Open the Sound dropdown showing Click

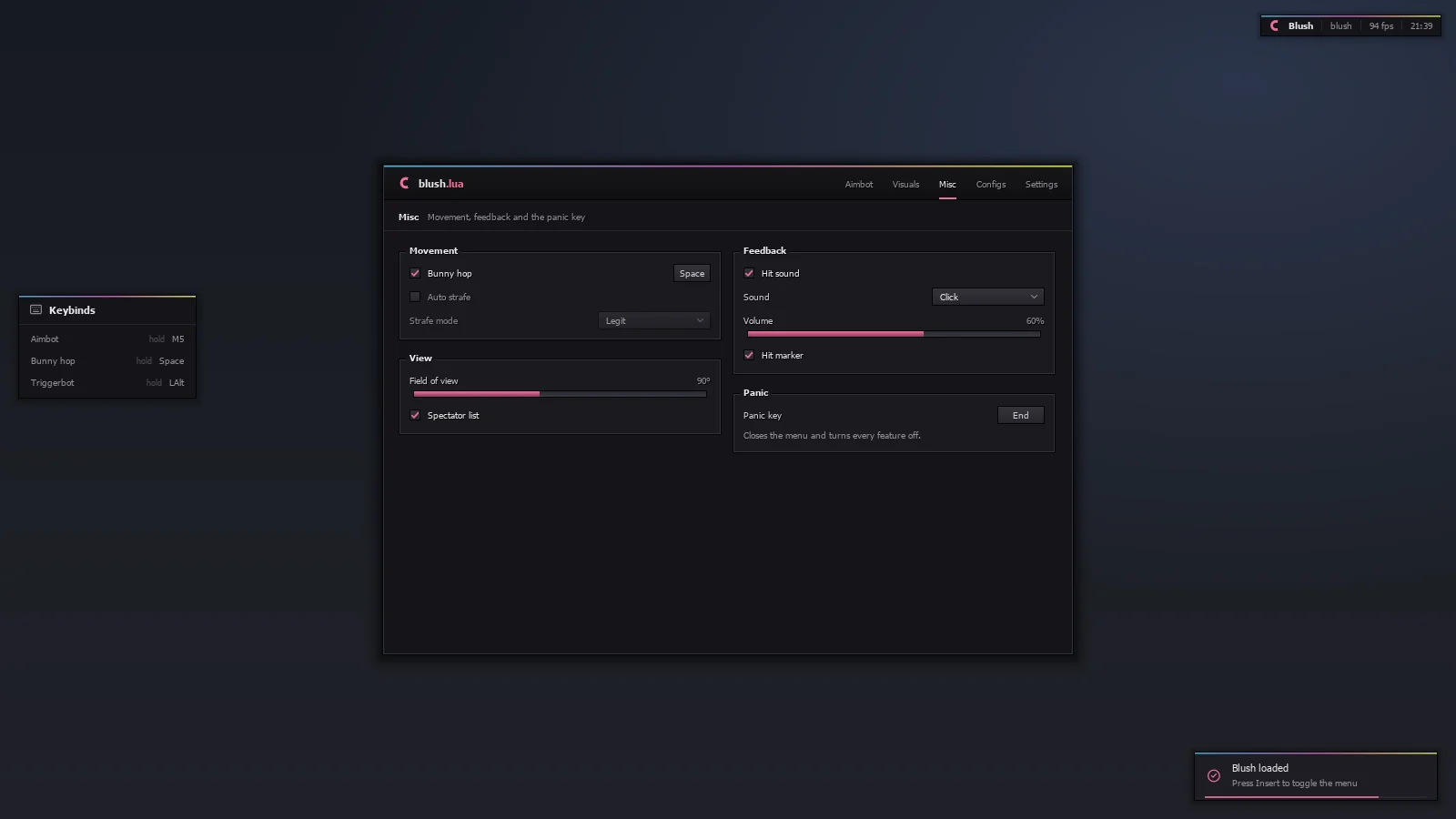pyautogui.click(x=987, y=297)
